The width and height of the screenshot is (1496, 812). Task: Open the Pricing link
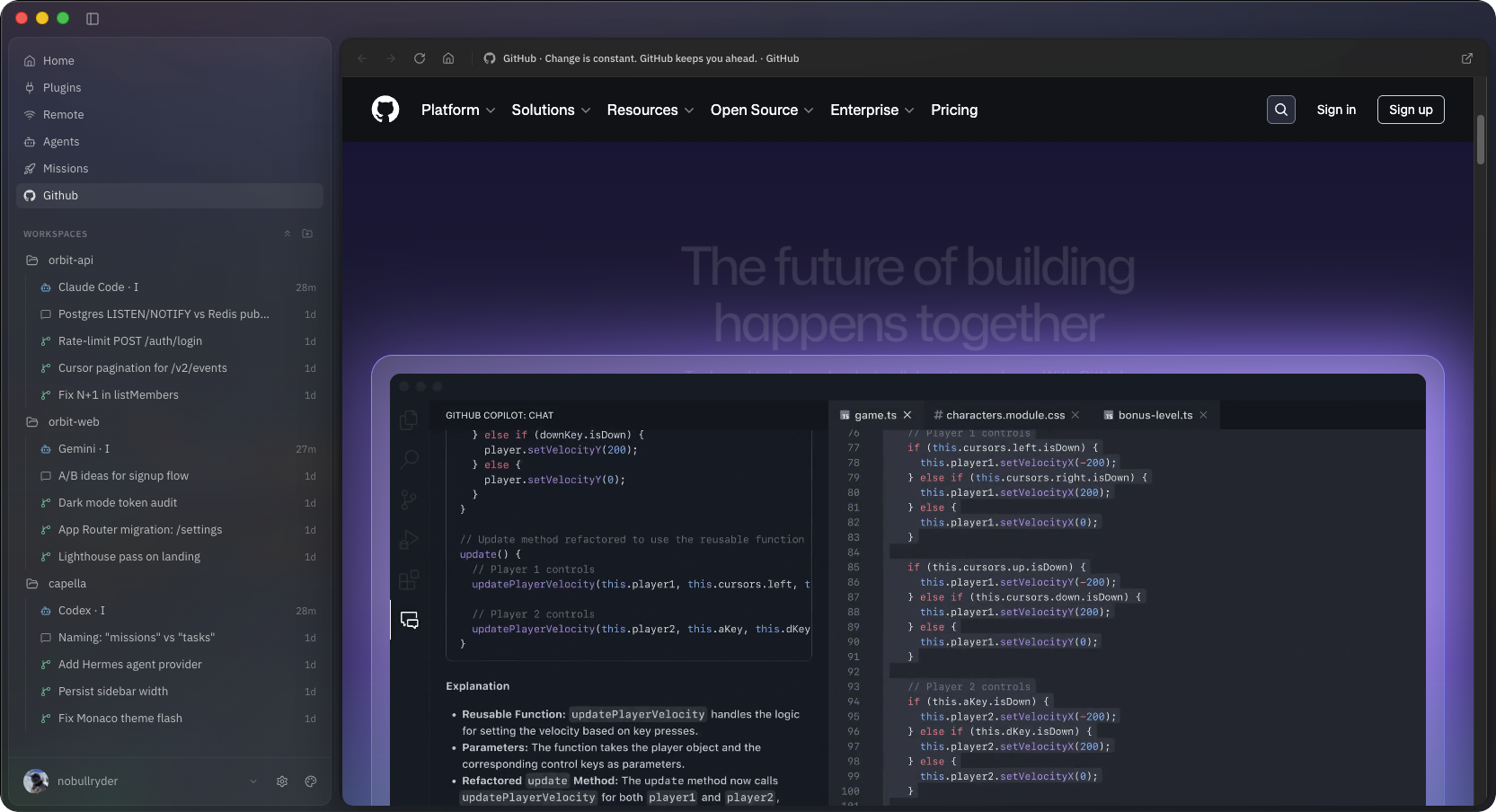954,110
